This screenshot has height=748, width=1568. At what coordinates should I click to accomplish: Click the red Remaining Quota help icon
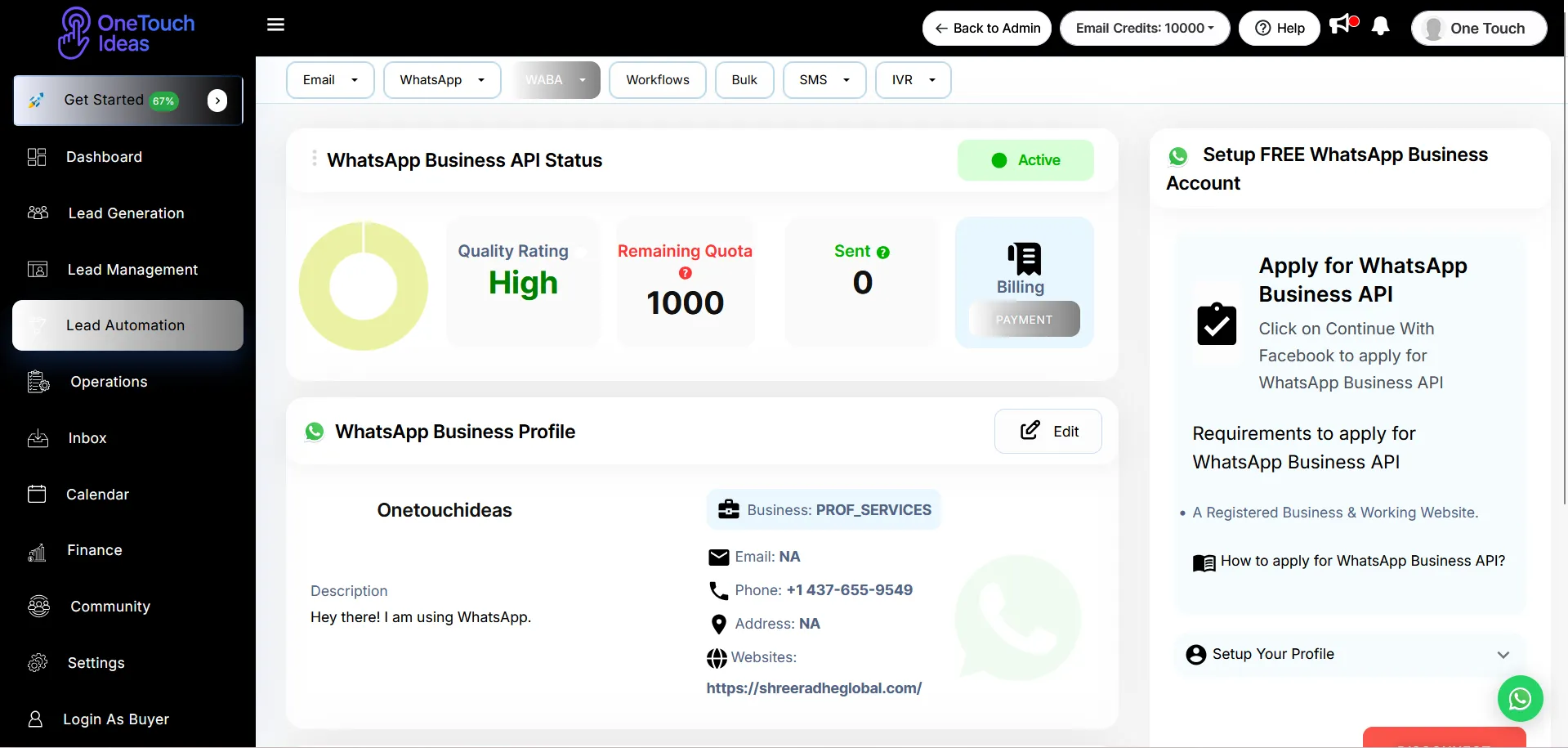(685, 273)
